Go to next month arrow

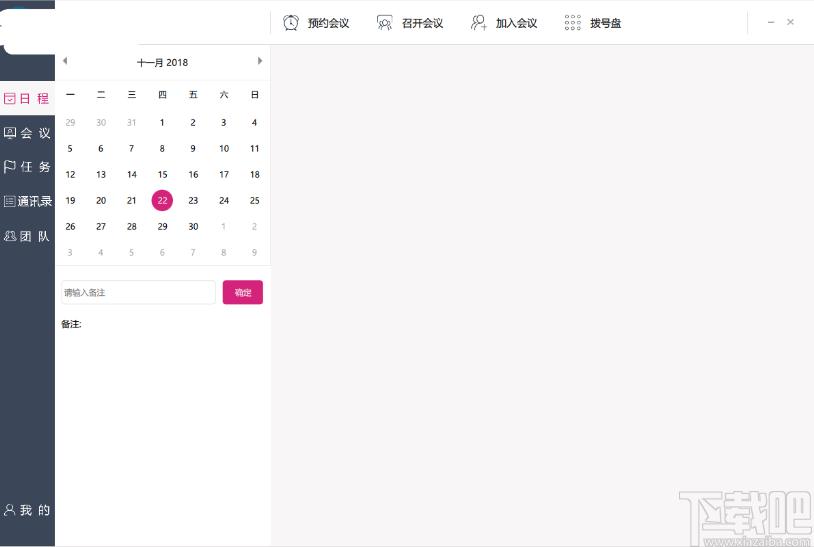tap(260, 61)
